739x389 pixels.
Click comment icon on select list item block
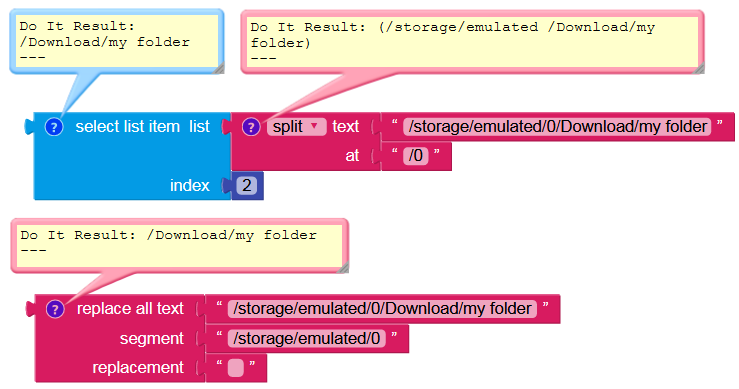(54, 127)
